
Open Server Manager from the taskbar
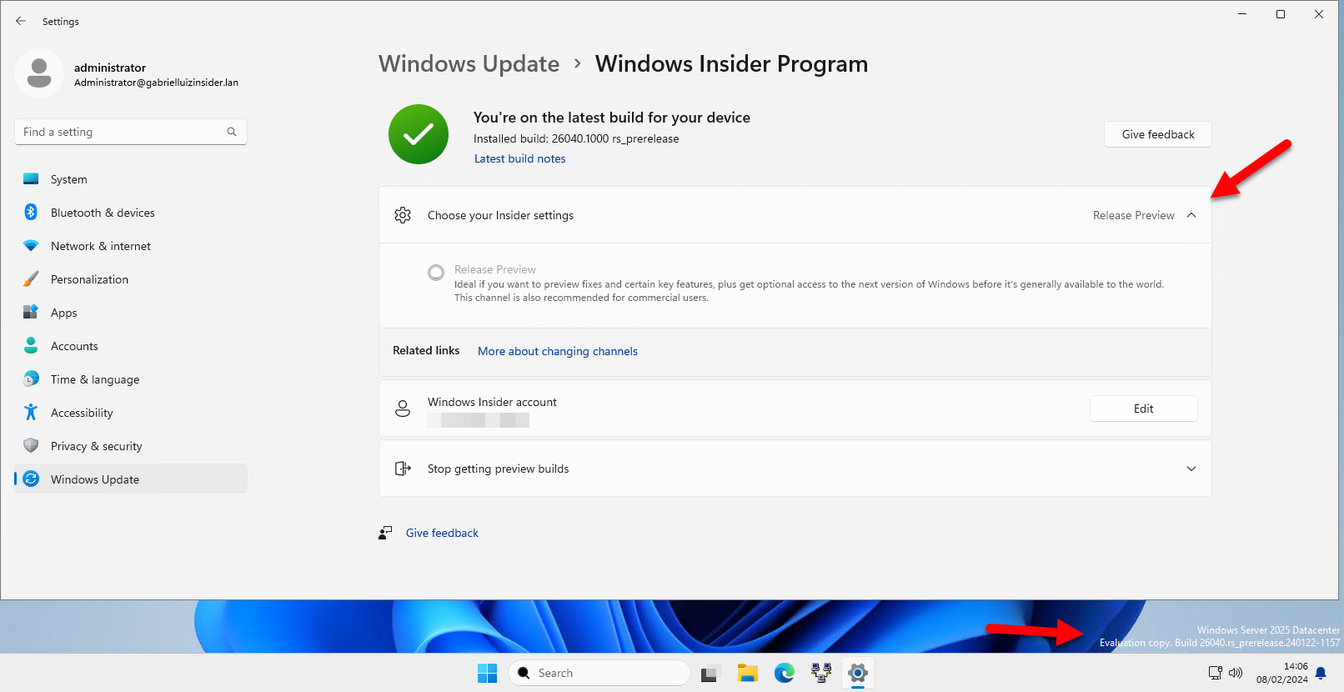822,673
